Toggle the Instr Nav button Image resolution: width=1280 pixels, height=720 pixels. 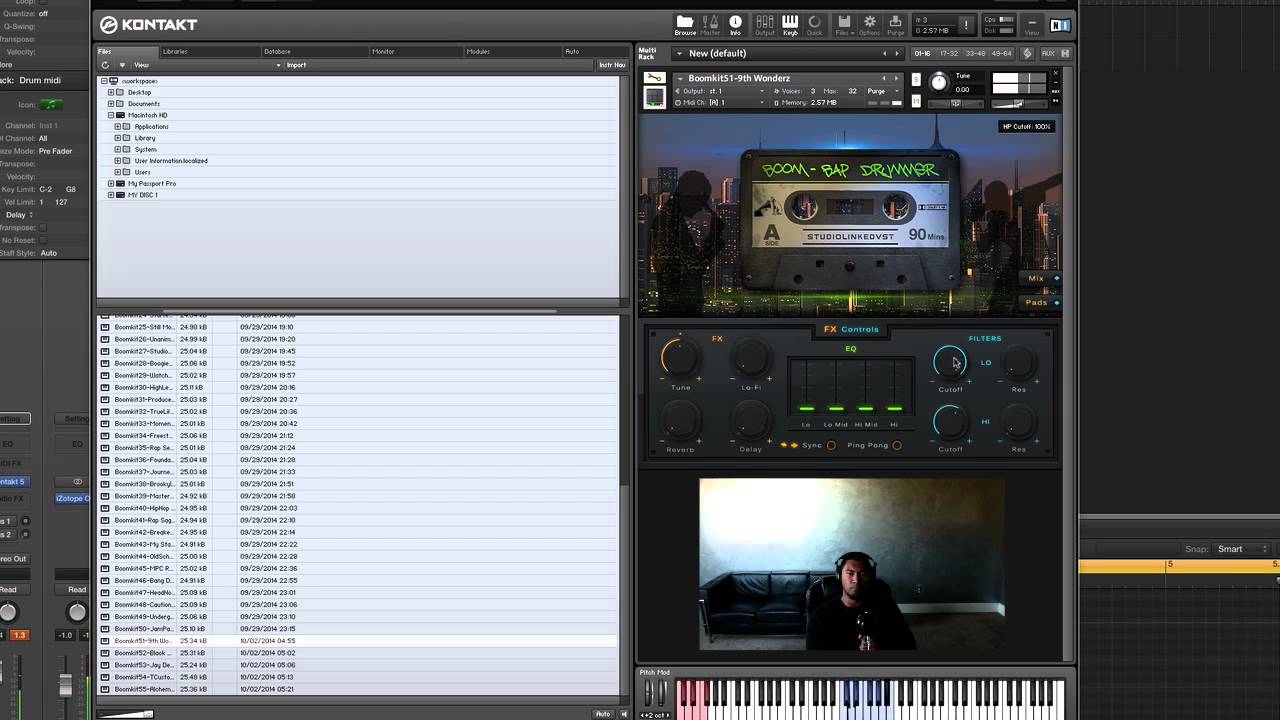[612, 65]
